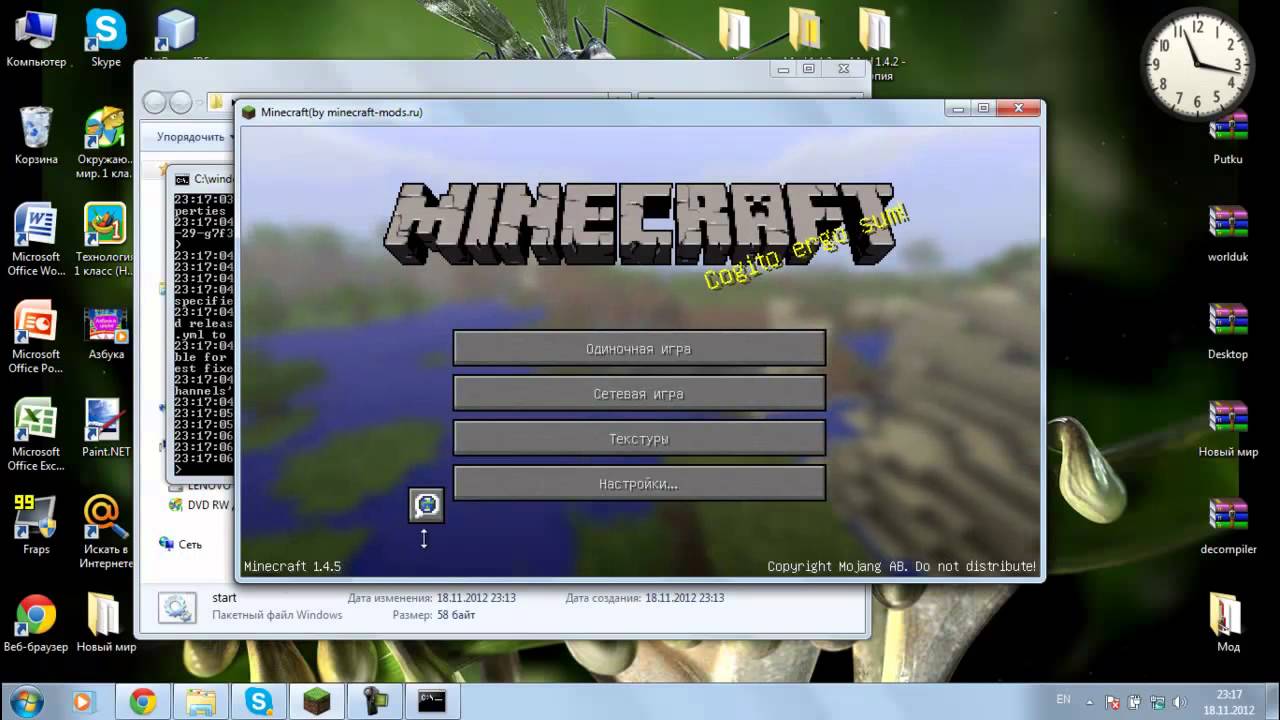Screen dimensions: 1280x720
Task: Click the Сетевая игра button
Action: point(639,394)
